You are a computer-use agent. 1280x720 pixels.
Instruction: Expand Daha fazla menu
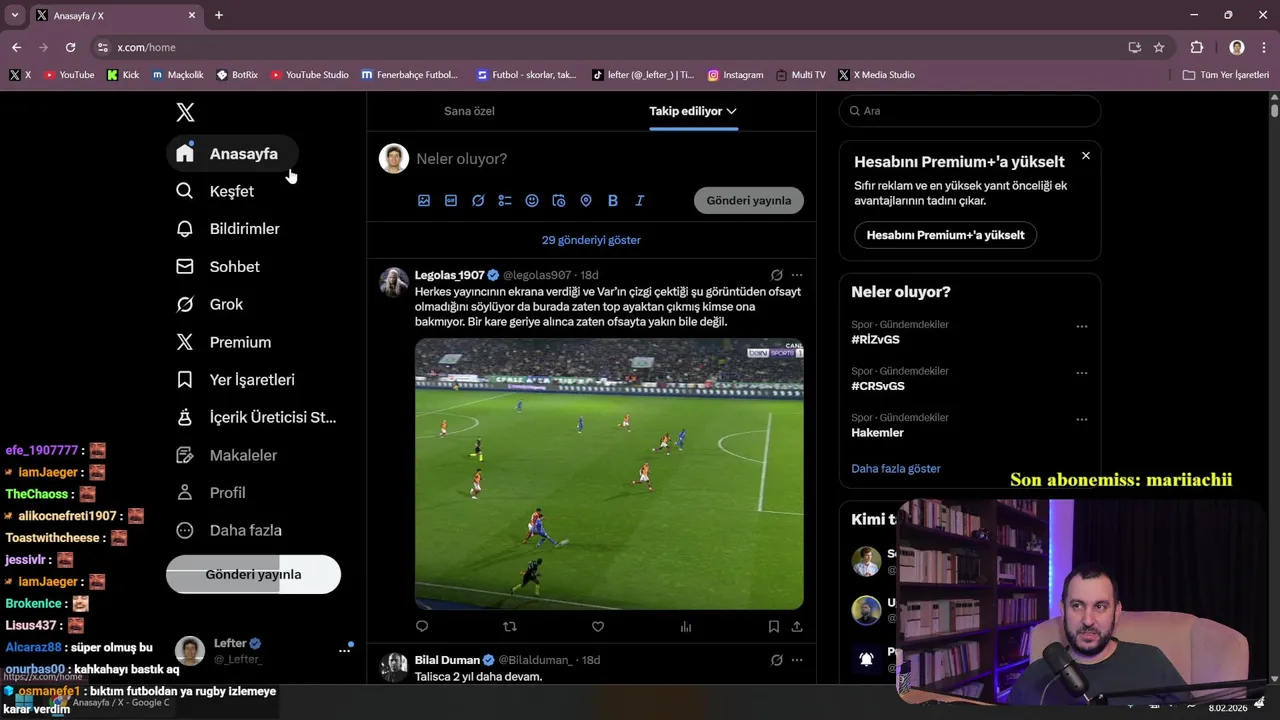click(228, 530)
